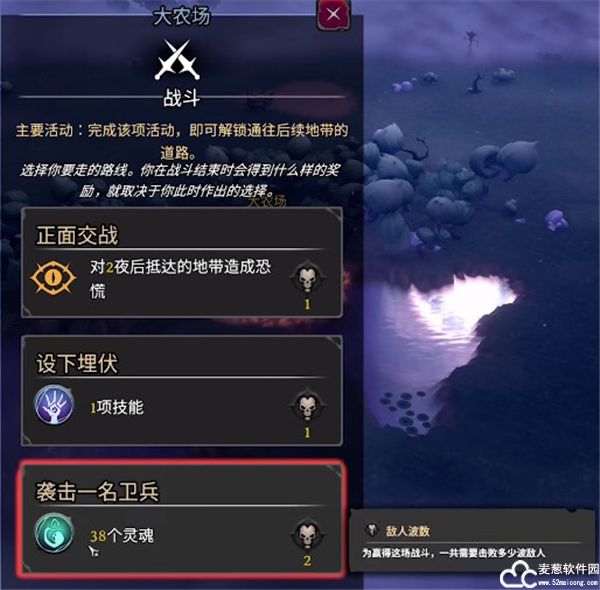
Task: Click the 大农场 title at top
Action: coord(181,17)
